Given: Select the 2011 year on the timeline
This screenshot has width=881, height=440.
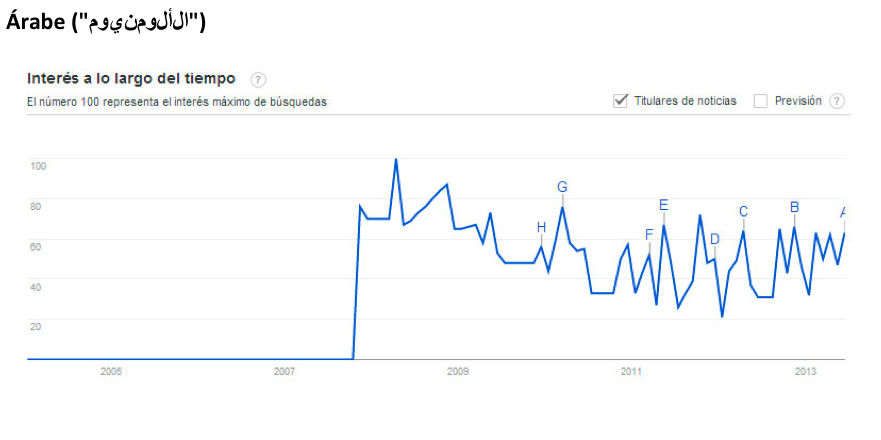Looking at the screenshot, I should (631, 372).
